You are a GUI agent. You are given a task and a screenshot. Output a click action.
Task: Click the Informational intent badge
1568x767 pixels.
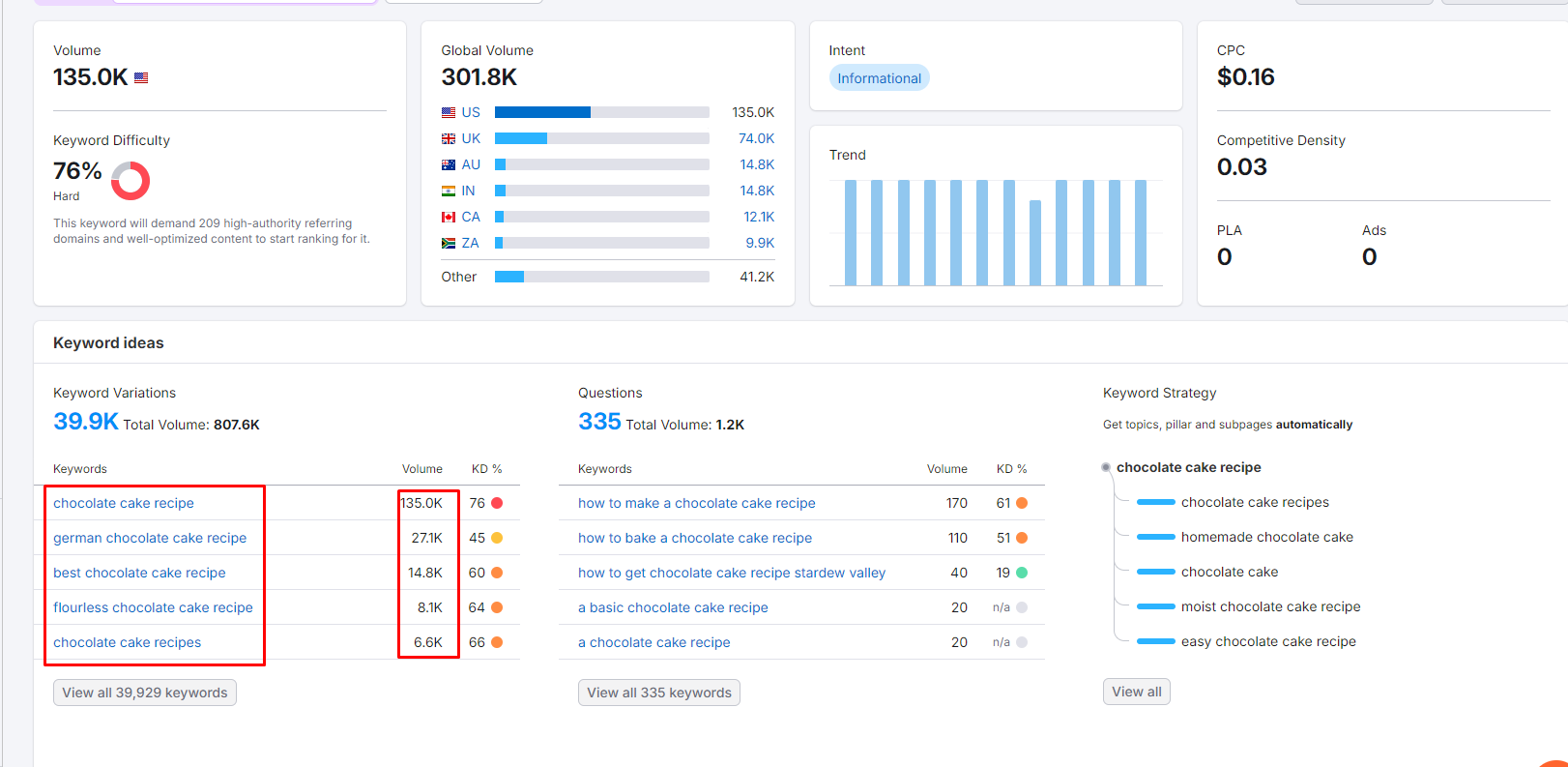879,78
